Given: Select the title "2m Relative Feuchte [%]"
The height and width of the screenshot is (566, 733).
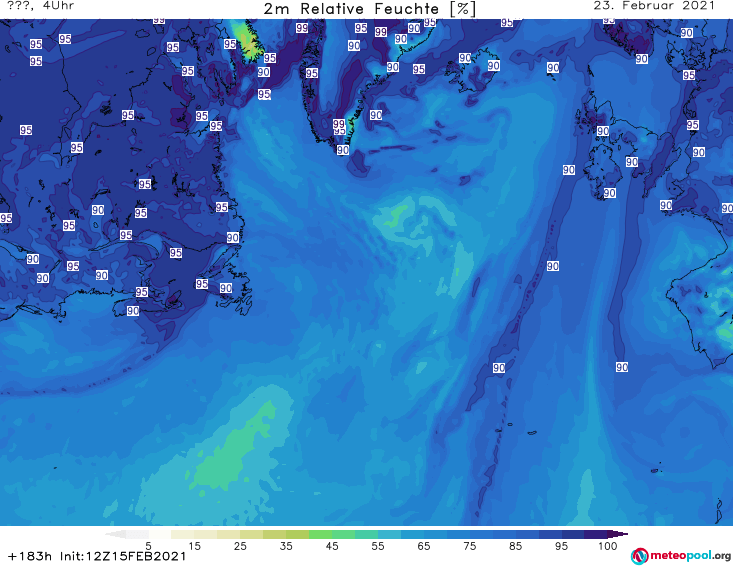Looking at the screenshot, I should 370,9.
